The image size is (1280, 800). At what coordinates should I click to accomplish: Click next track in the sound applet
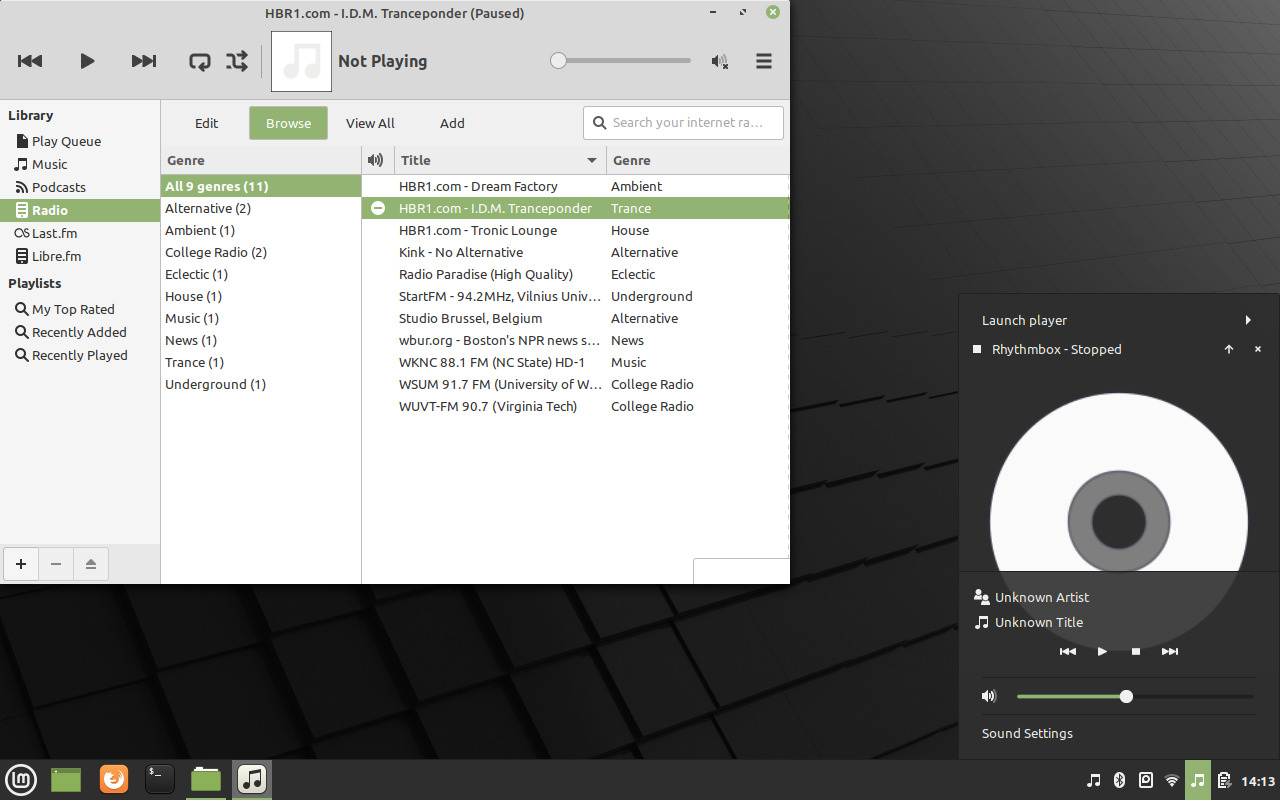(x=1170, y=651)
